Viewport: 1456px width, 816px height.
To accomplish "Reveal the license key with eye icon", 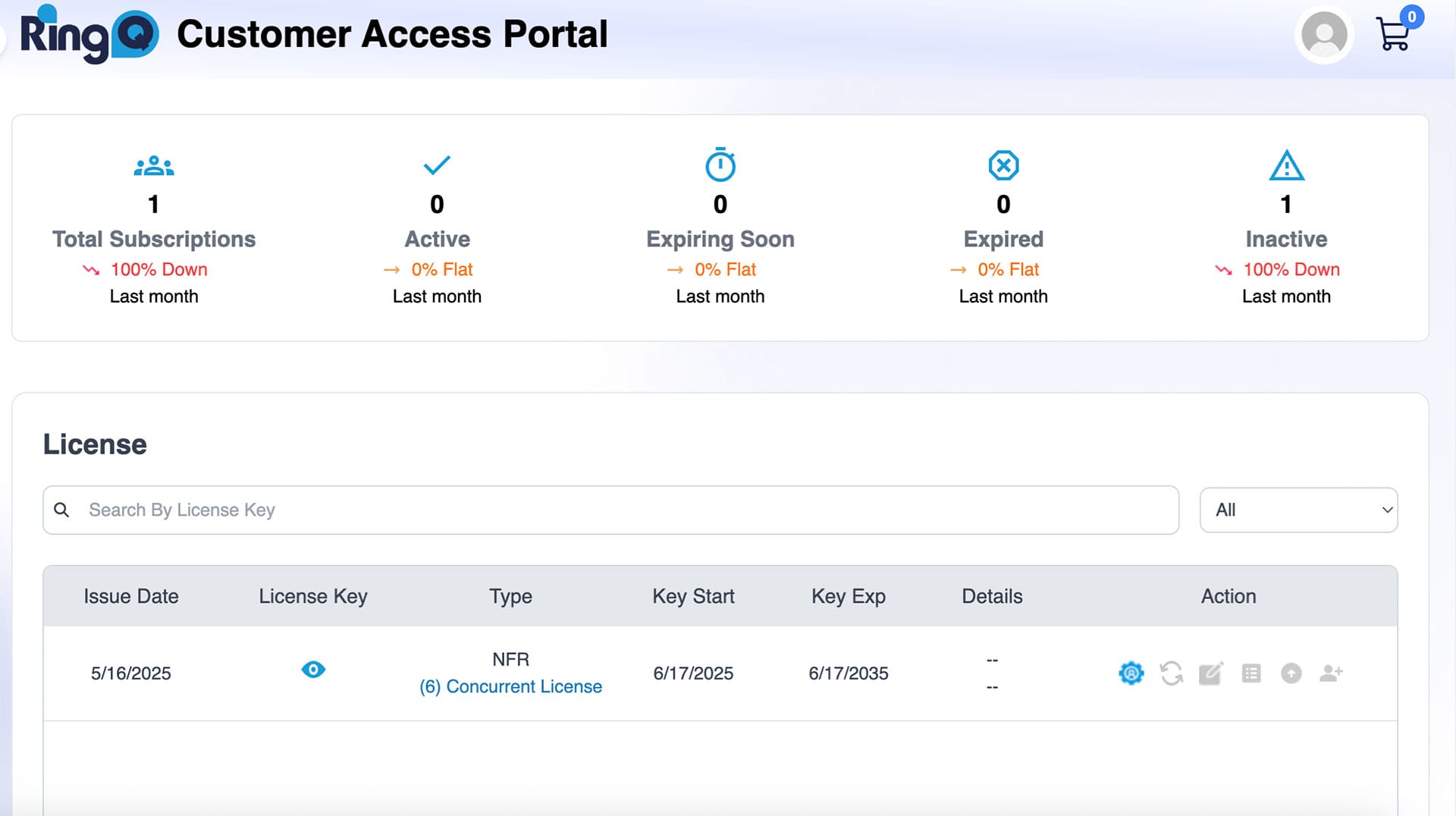I will [x=313, y=670].
